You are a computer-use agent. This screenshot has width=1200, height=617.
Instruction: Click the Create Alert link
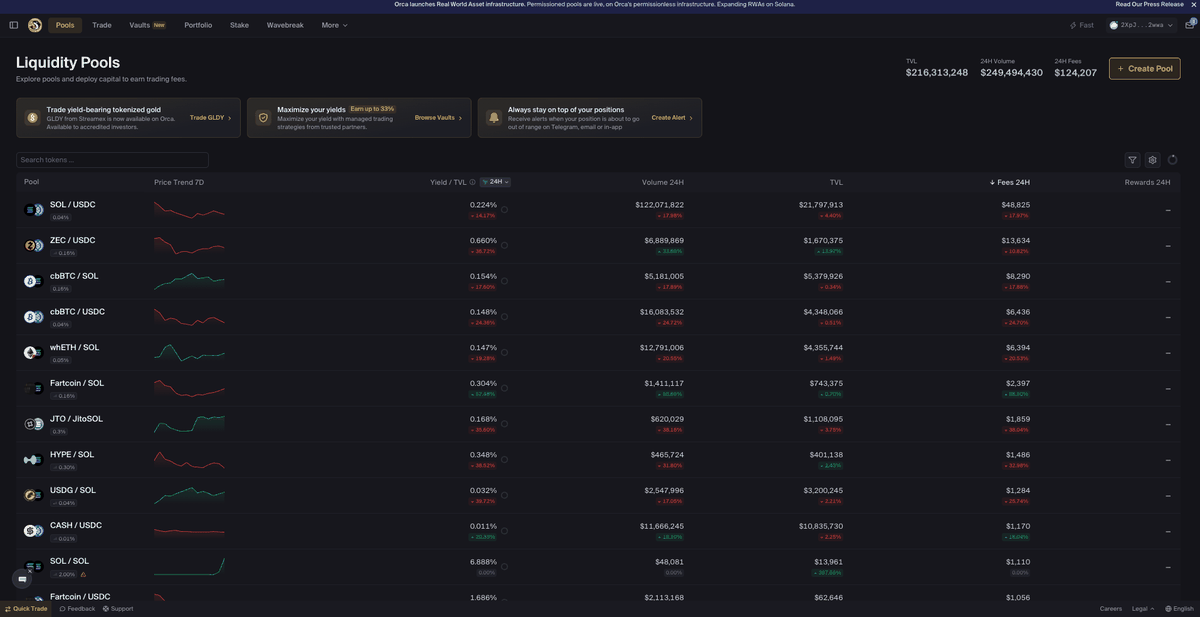point(672,118)
